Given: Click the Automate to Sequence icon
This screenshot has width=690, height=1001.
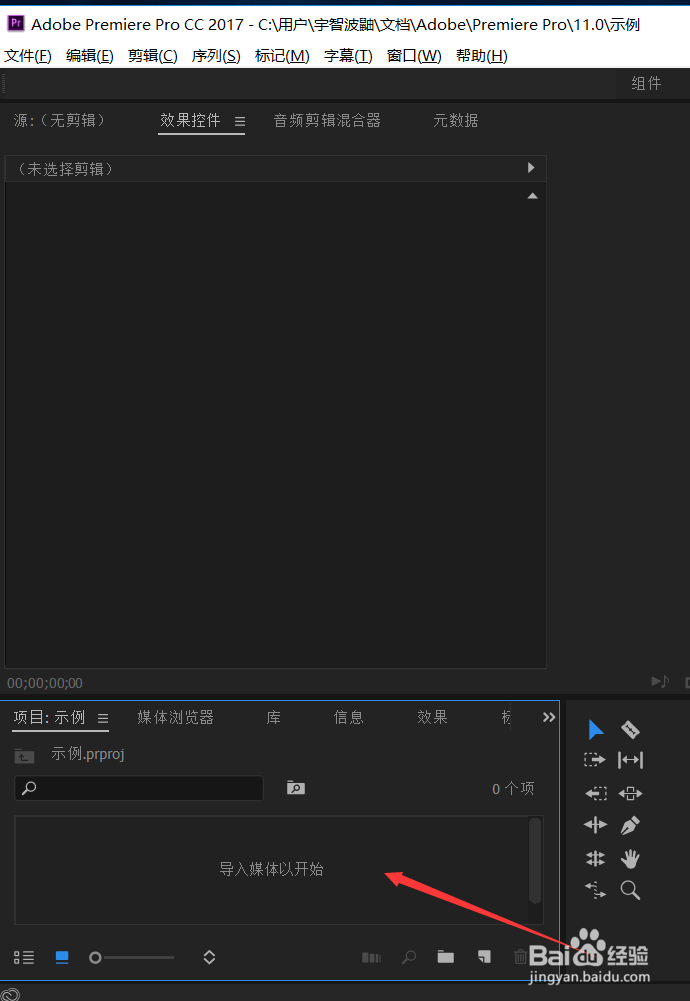Looking at the screenshot, I should [371, 957].
